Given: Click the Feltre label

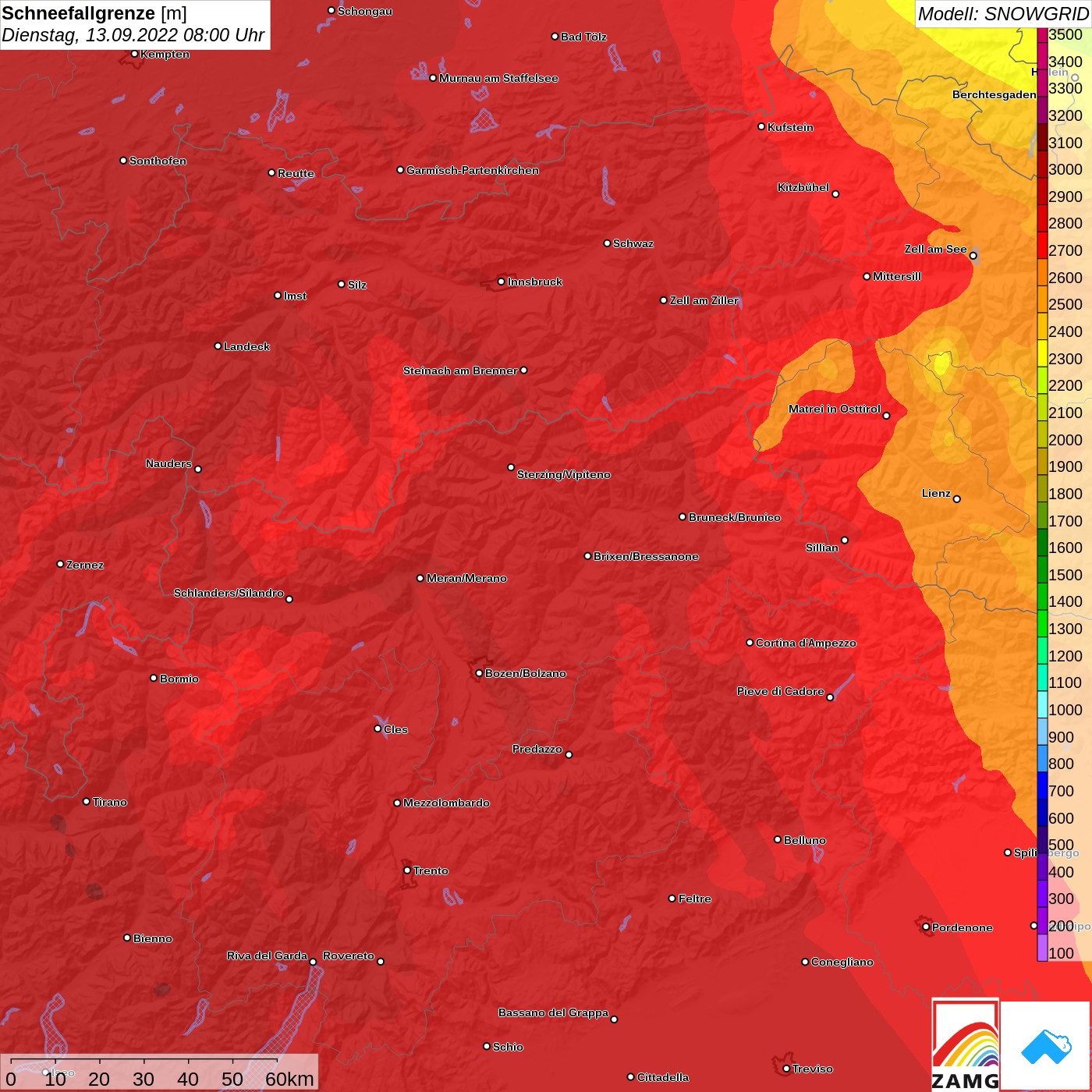Looking at the screenshot, I should click(694, 899).
